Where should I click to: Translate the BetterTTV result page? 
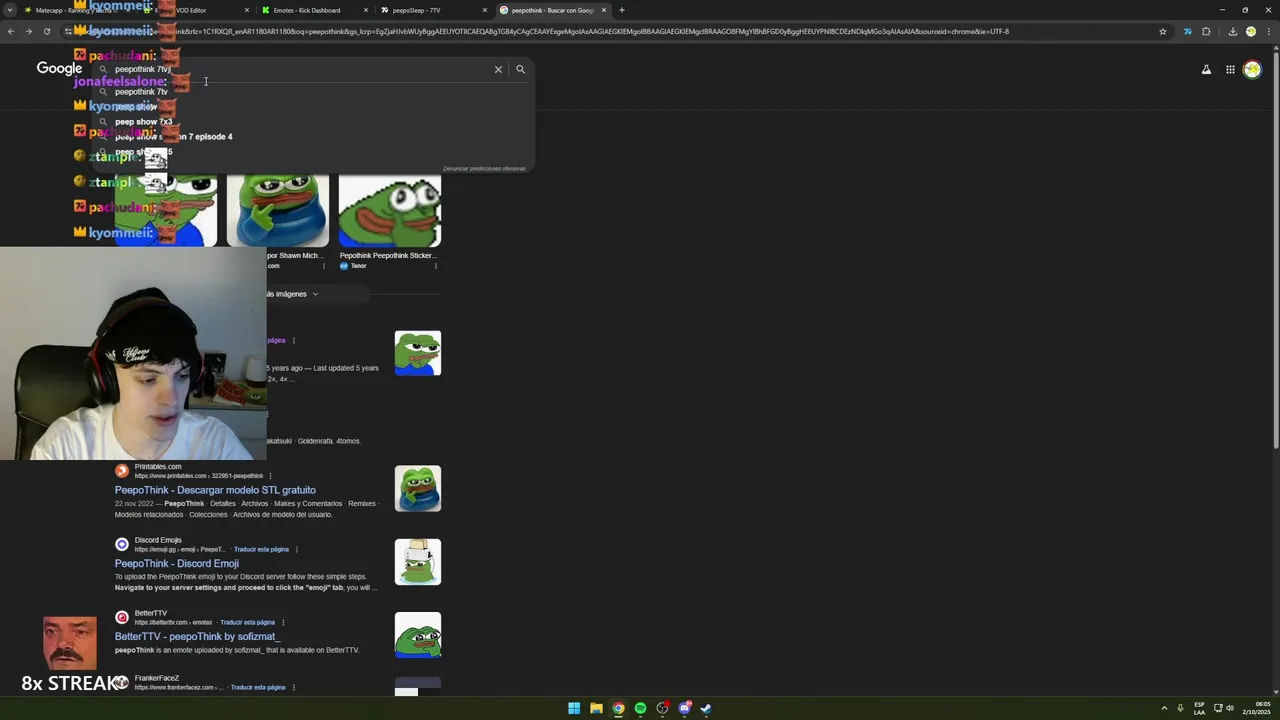coord(247,622)
